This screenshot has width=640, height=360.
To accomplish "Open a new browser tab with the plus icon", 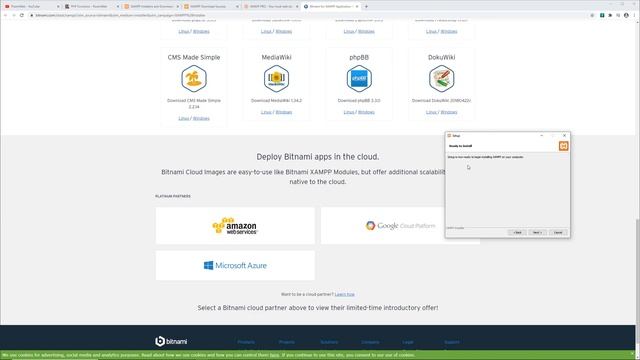I will (x=366, y=7).
